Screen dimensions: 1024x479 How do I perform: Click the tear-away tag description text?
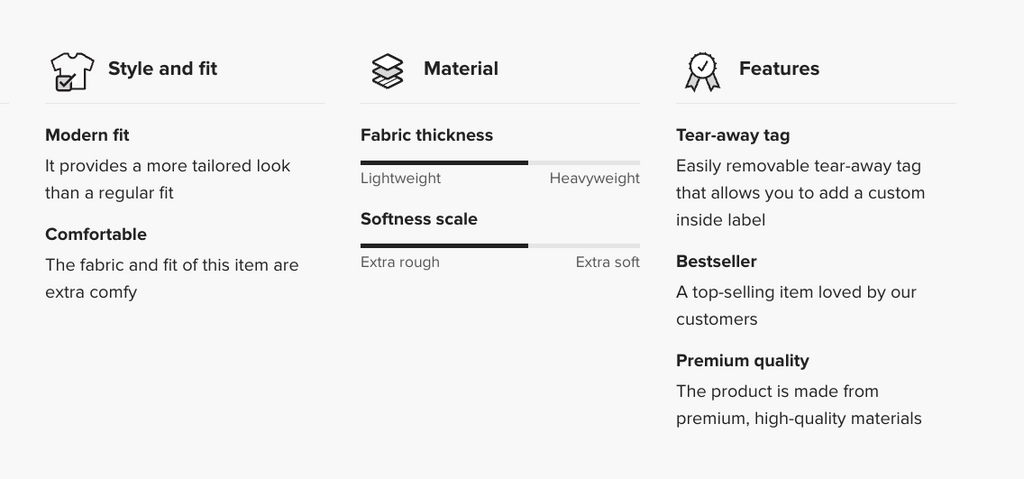point(800,193)
